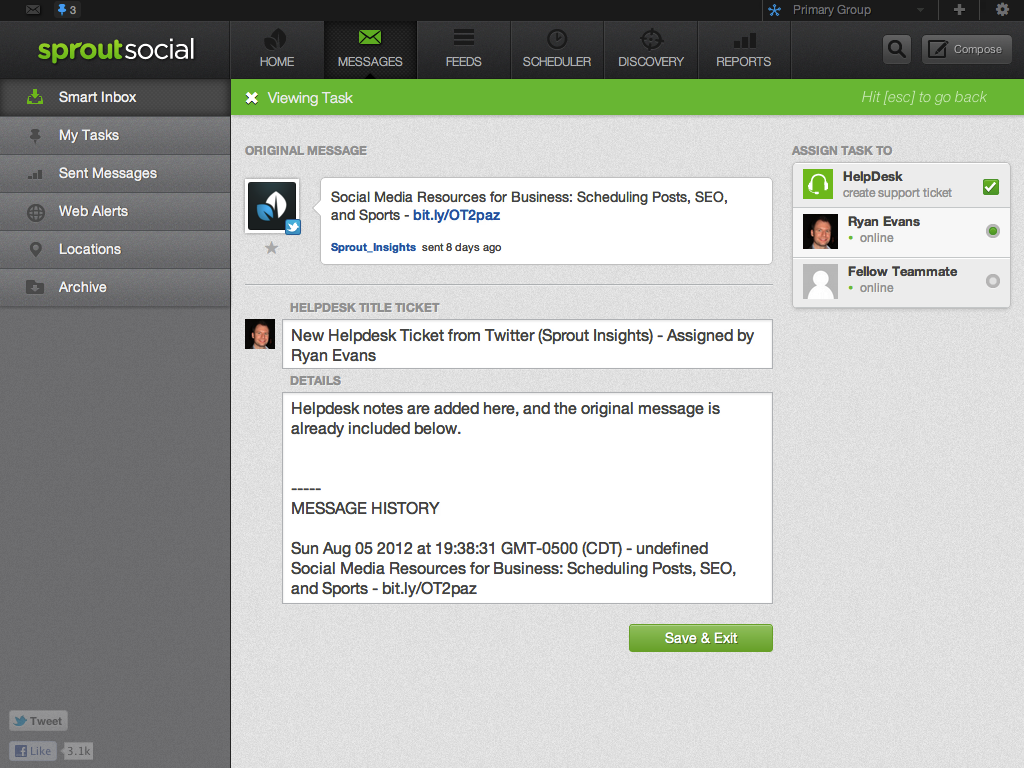Check the HelpDesk create support ticket option
1024x768 pixels.
coord(990,185)
